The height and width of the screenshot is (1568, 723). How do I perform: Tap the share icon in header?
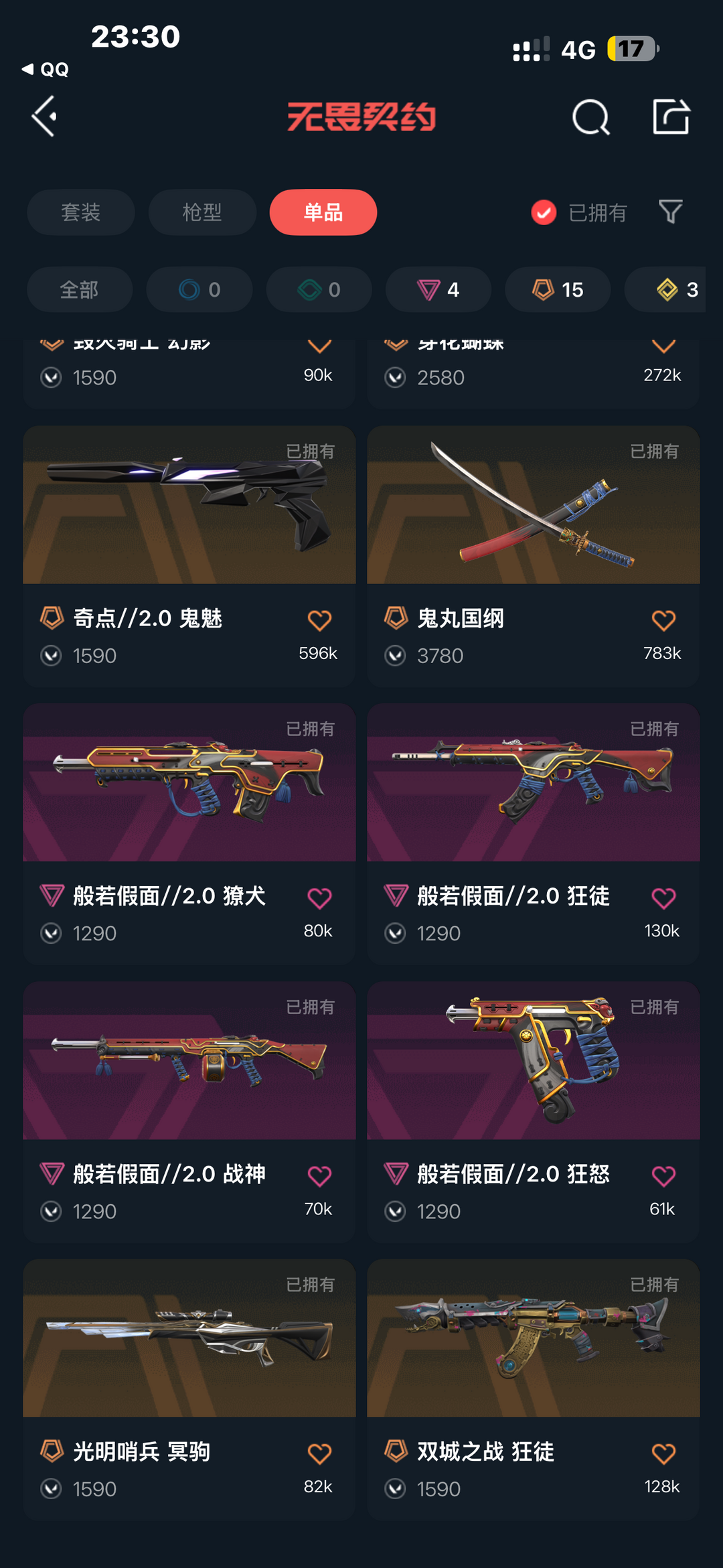click(671, 117)
